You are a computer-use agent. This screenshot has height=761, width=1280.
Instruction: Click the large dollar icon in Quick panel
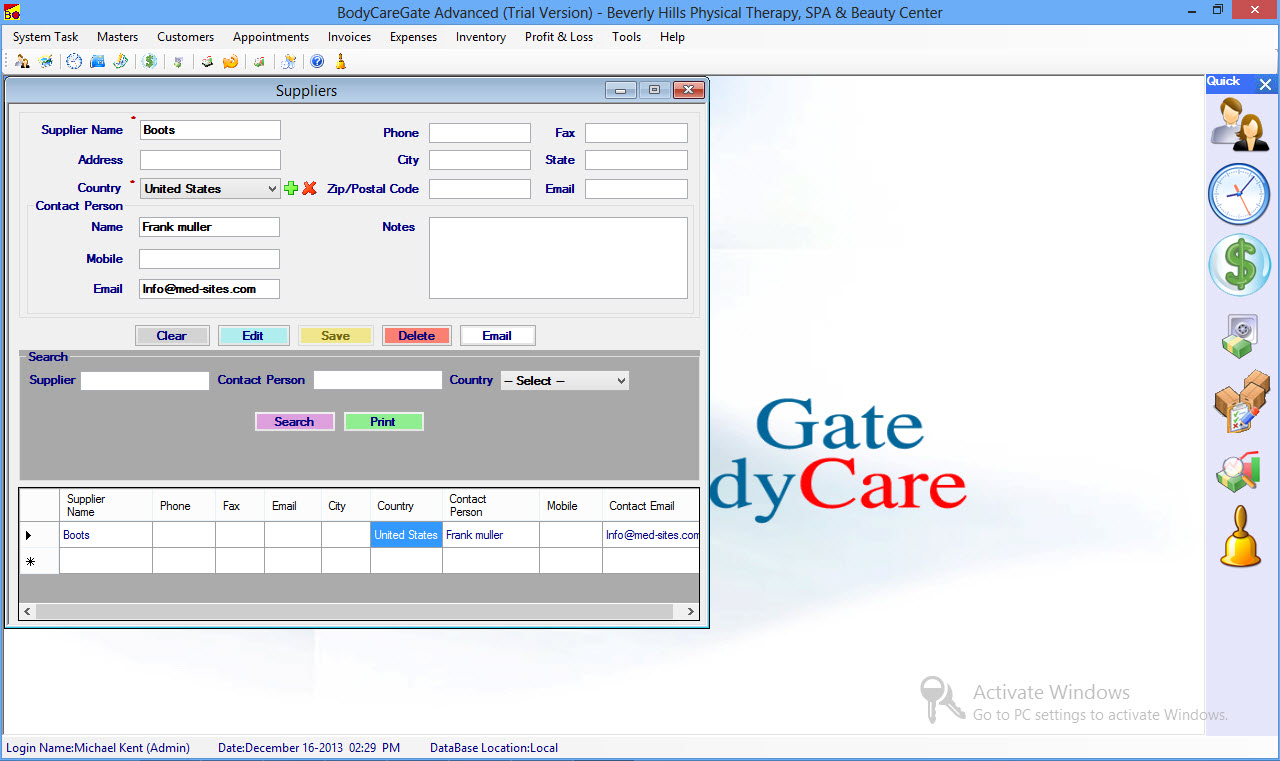click(x=1239, y=265)
